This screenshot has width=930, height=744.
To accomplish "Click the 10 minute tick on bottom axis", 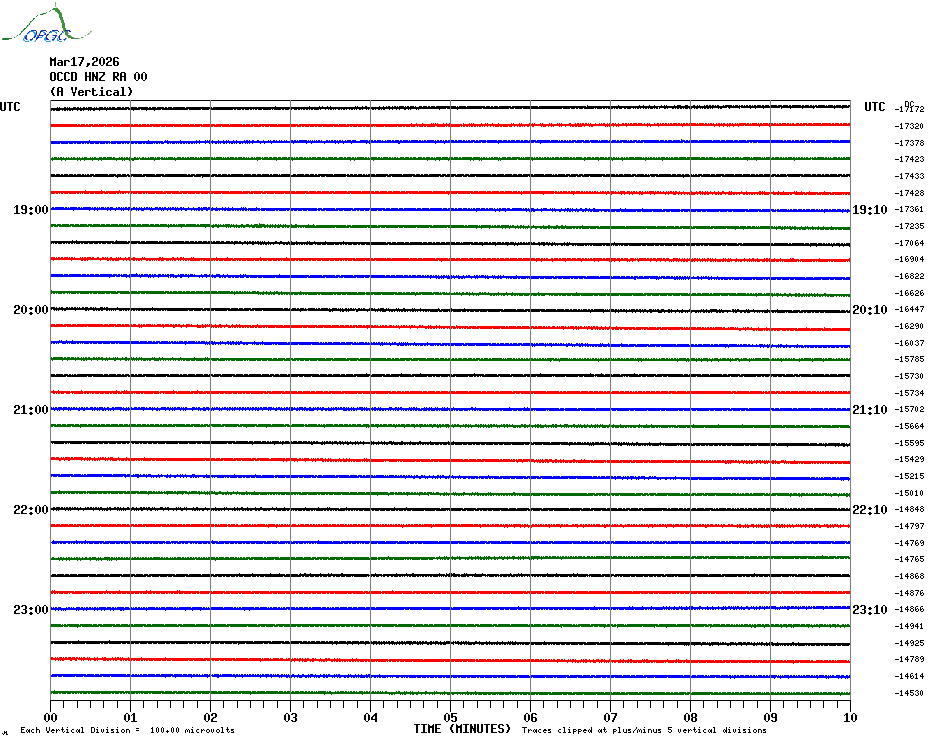I will click(x=849, y=717).
